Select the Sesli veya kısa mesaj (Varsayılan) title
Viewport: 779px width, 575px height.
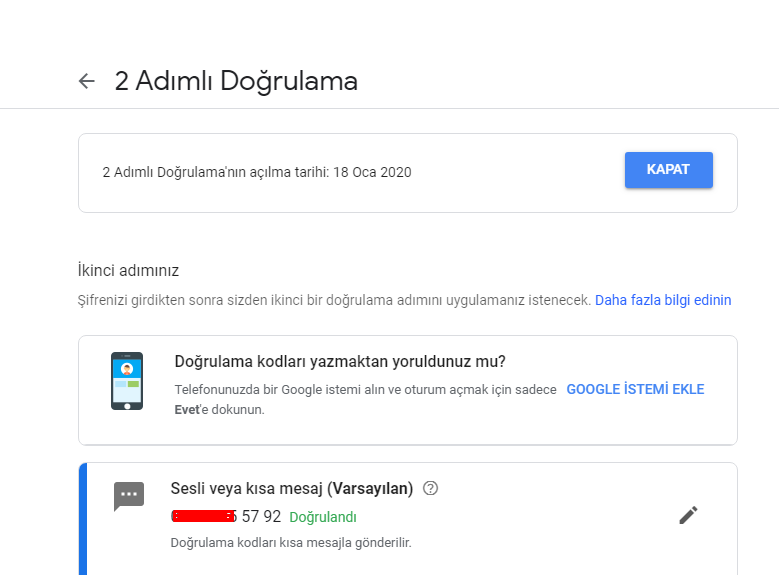(x=292, y=489)
